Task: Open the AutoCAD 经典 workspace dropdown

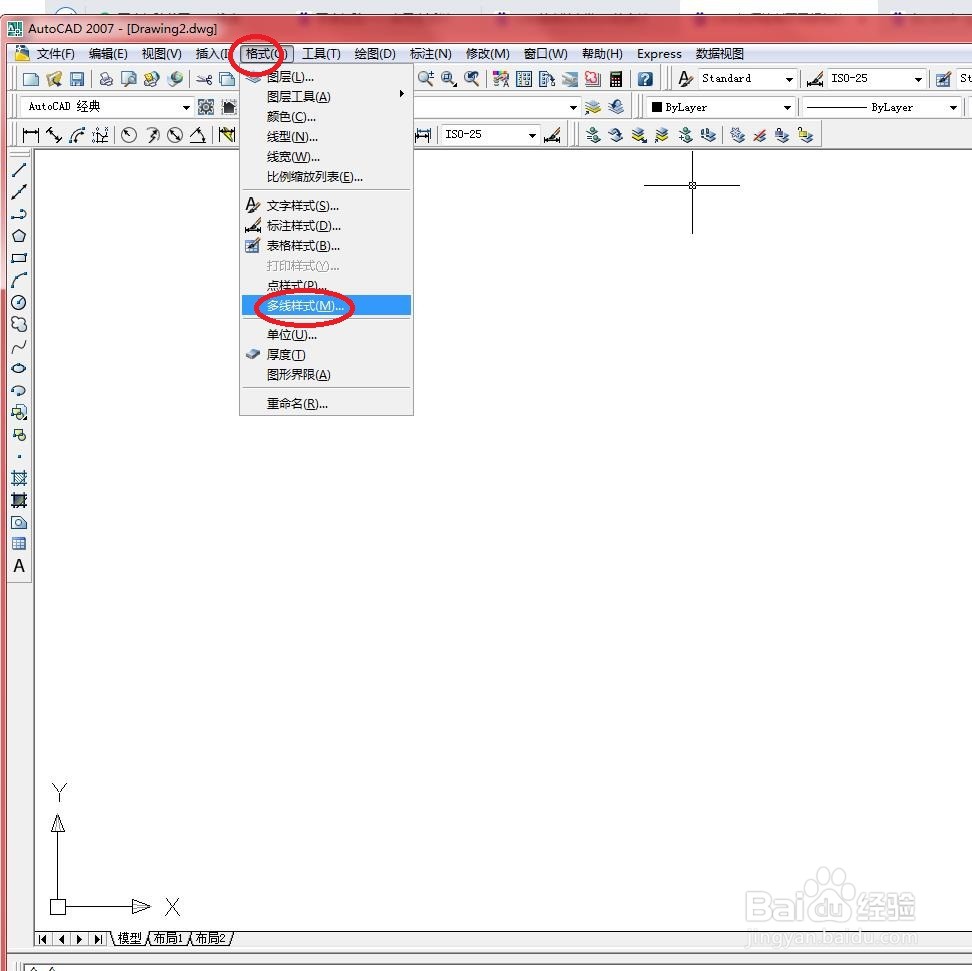Action: coord(186,107)
